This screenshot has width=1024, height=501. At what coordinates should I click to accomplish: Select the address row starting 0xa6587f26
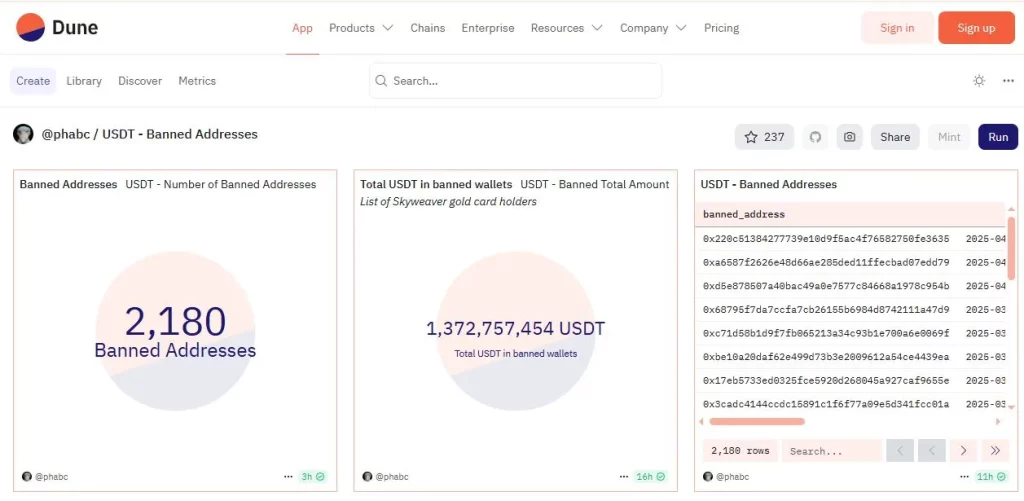851,263
